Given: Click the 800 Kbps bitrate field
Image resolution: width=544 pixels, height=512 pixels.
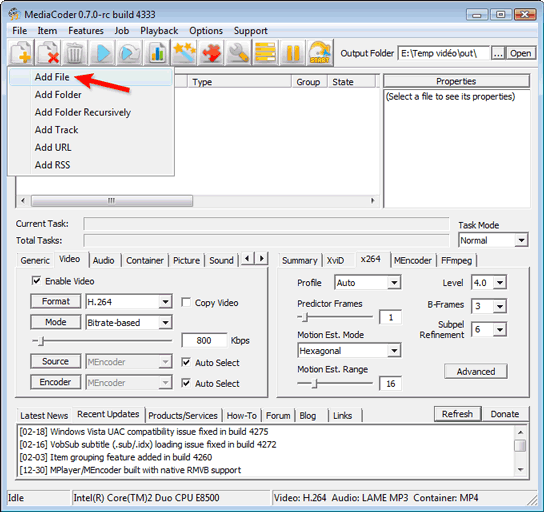Looking at the screenshot, I should pos(204,340).
